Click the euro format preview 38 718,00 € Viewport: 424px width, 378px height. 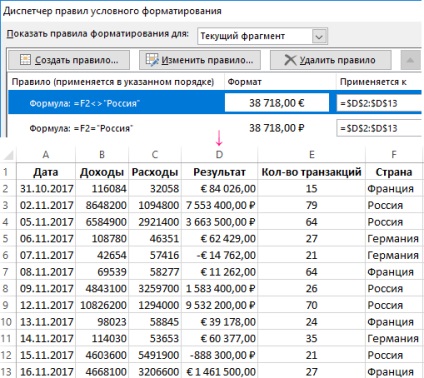(277, 103)
